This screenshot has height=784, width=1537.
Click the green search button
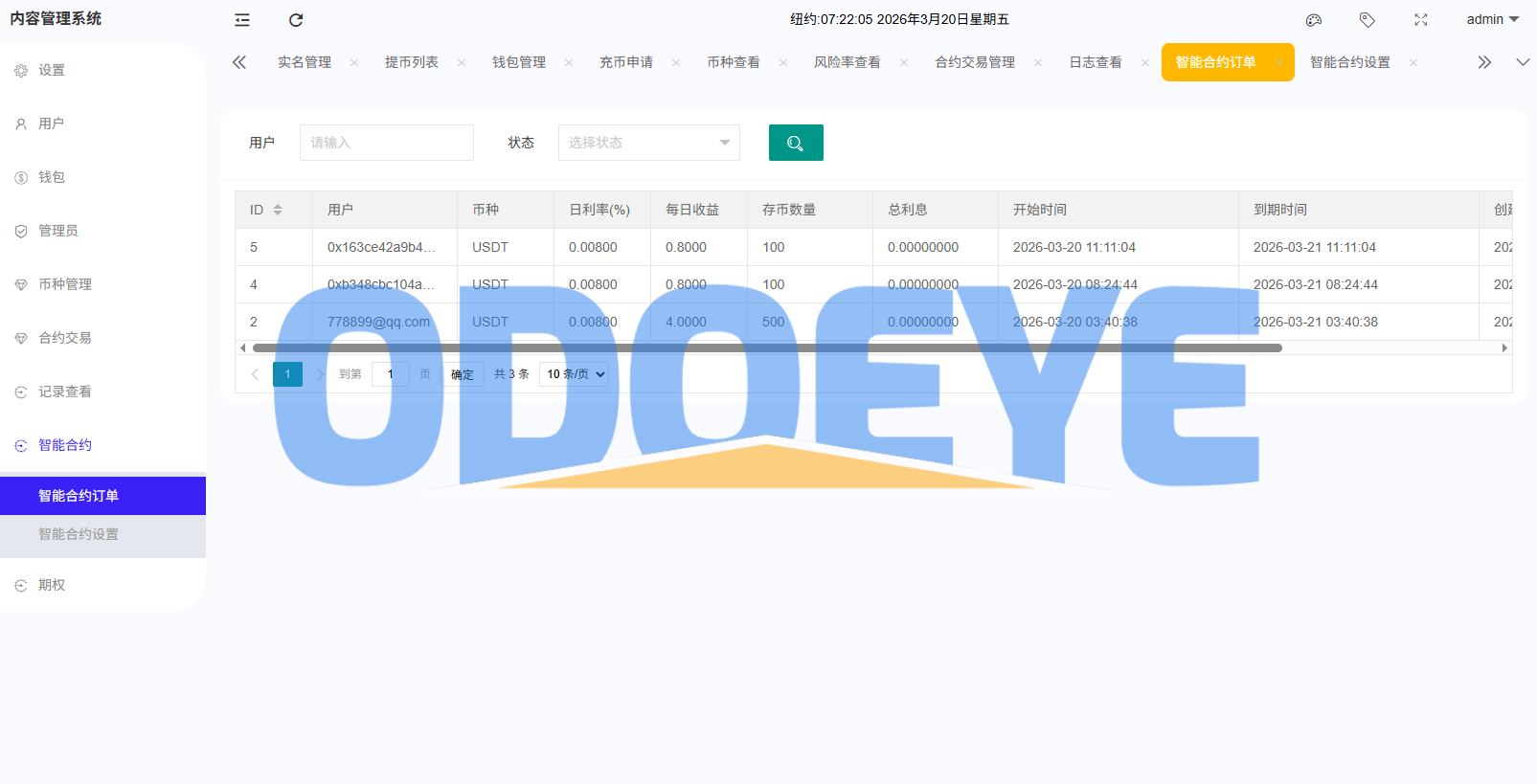tap(796, 143)
